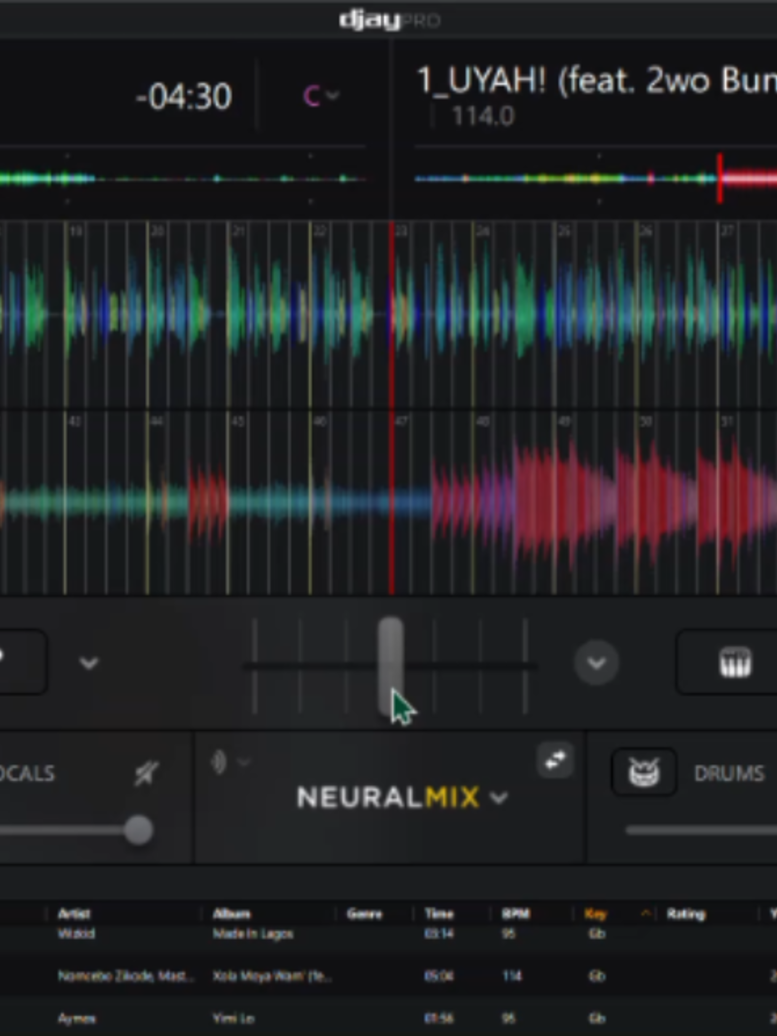Open the key C dropdown
Image resolution: width=777 pixels, height=1036 pixels.
coord(320,96)
